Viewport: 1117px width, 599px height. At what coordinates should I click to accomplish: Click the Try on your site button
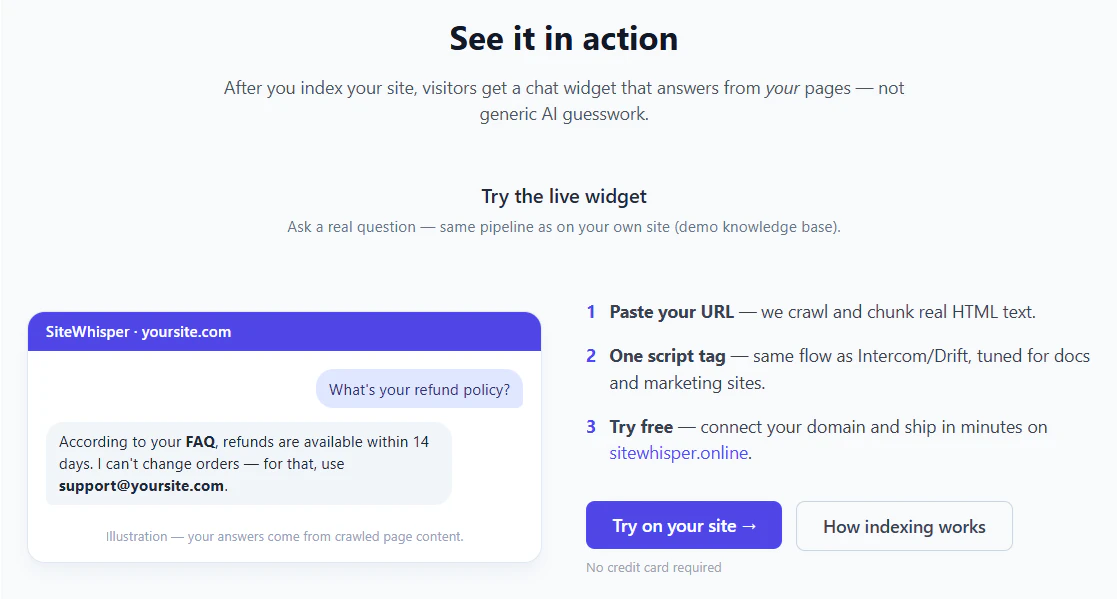(683, 524)
